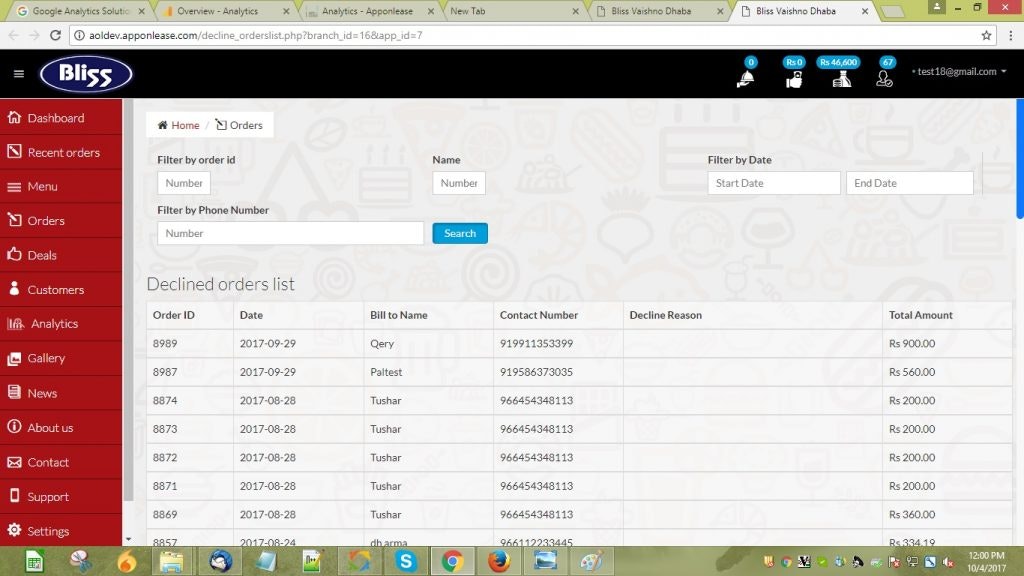Open Menu in the sidebar
The height and width of the screenshot is (576, 1024).
[61, 186]
